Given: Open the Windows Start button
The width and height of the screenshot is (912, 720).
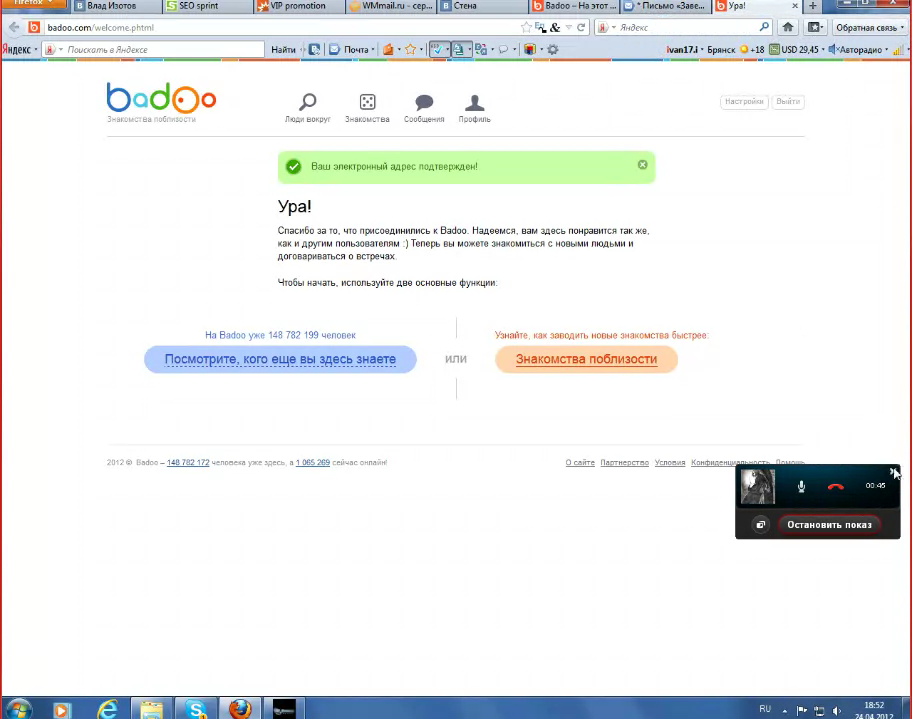Looking at the screenshot, I should (x=17, y=709).
